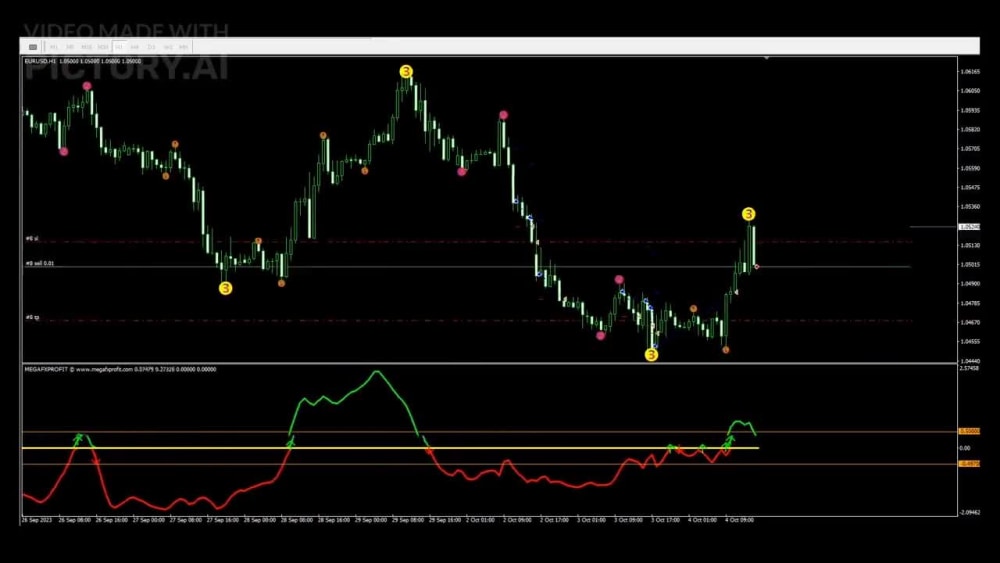This screenshot has width=1000, height=563.
Task: Switch chart to M1 timeframe
Action: [x=54, y=47]
